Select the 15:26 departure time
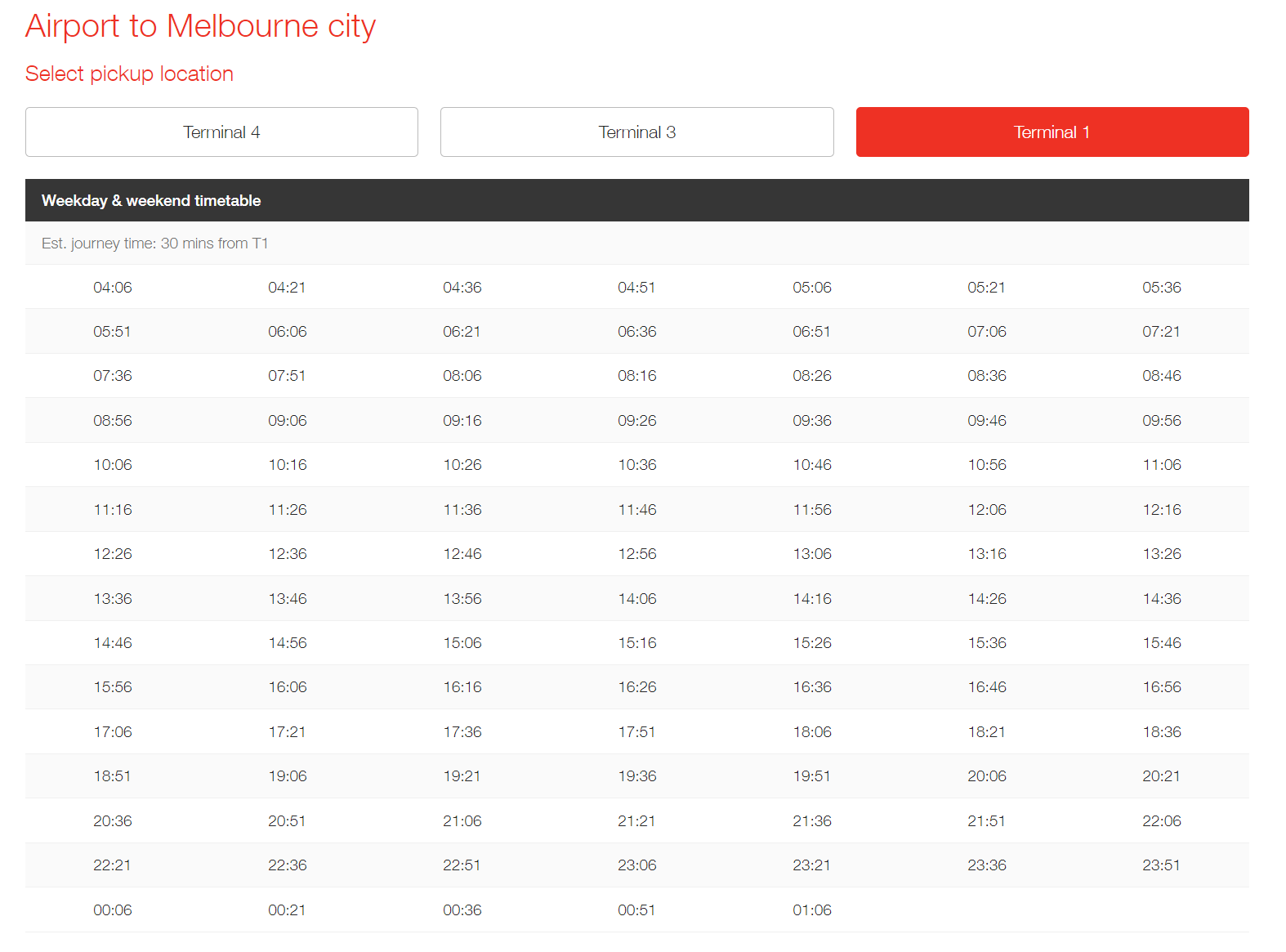Screen dimensions: 1286x952 pyautogui.click(x=812, y=643)
